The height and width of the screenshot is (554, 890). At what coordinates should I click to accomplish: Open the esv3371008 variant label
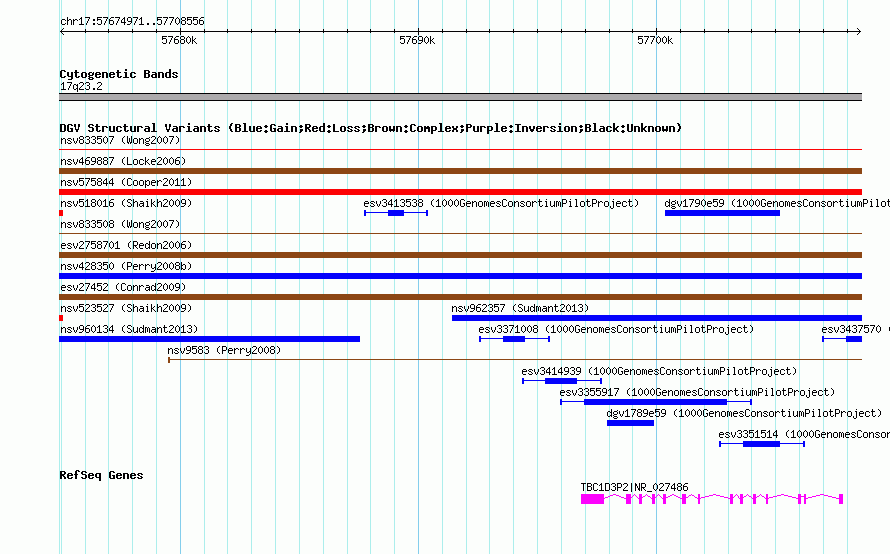coord(616,329)
